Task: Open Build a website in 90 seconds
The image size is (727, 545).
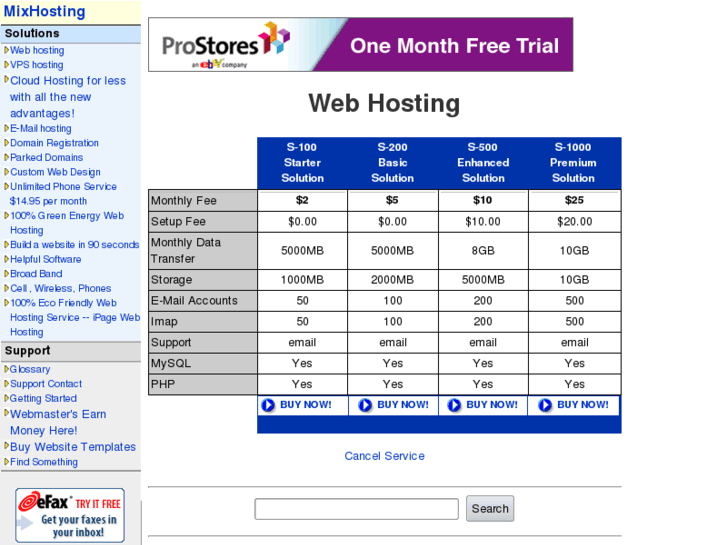Action: click(75, 244)
